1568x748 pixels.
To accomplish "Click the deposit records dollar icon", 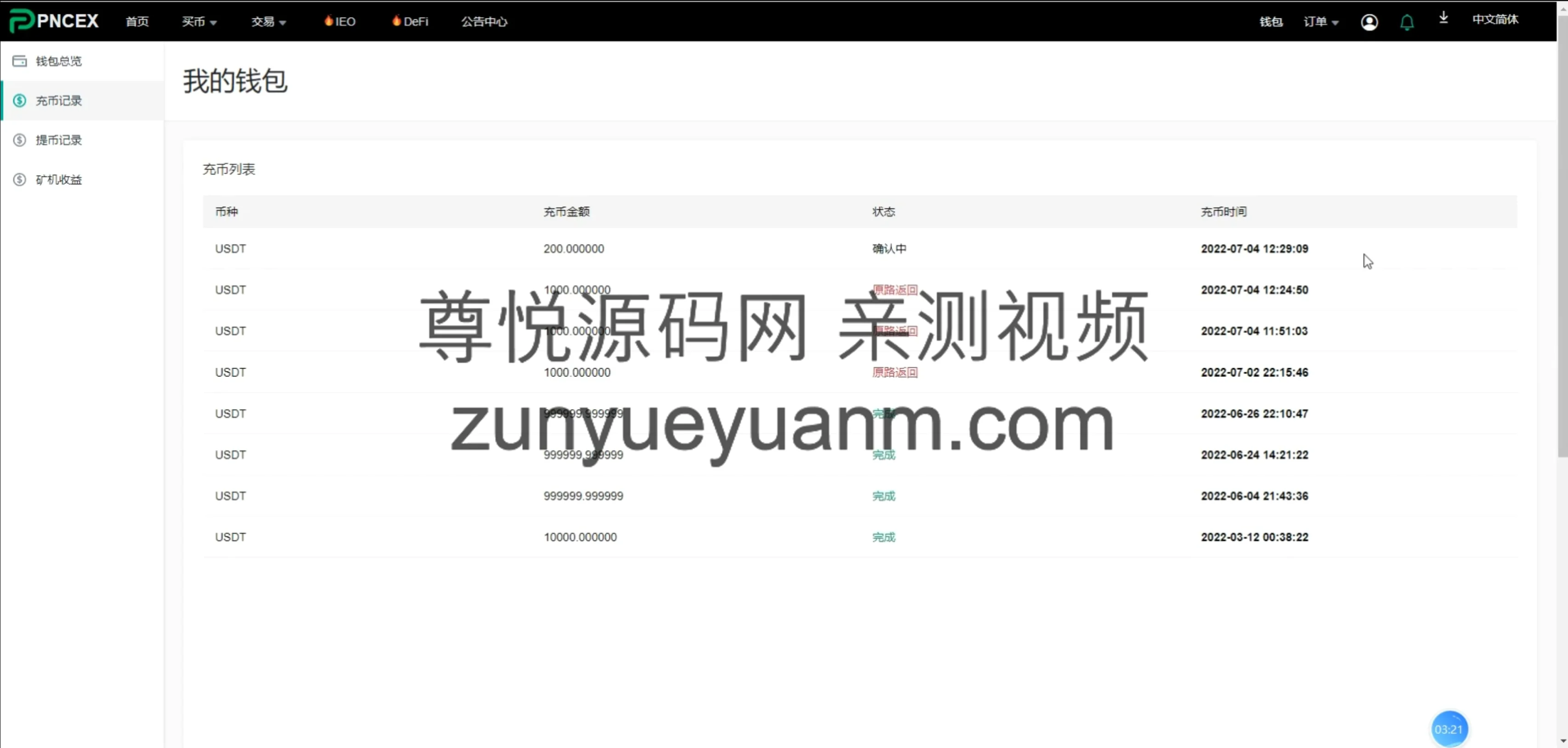I will [19, 101].
